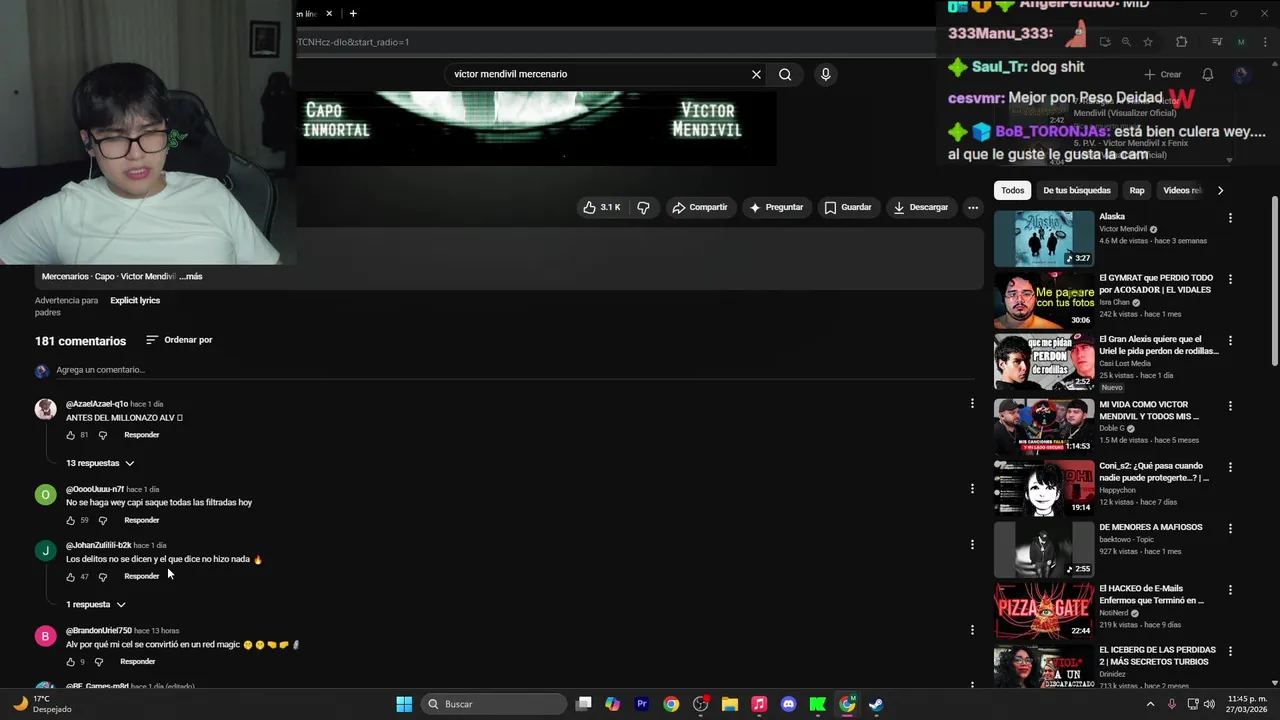Like JohanZulilili-b2k comment with 47 likes
The width and height of the screenshot is (1280, 720).
coord(71,576)
